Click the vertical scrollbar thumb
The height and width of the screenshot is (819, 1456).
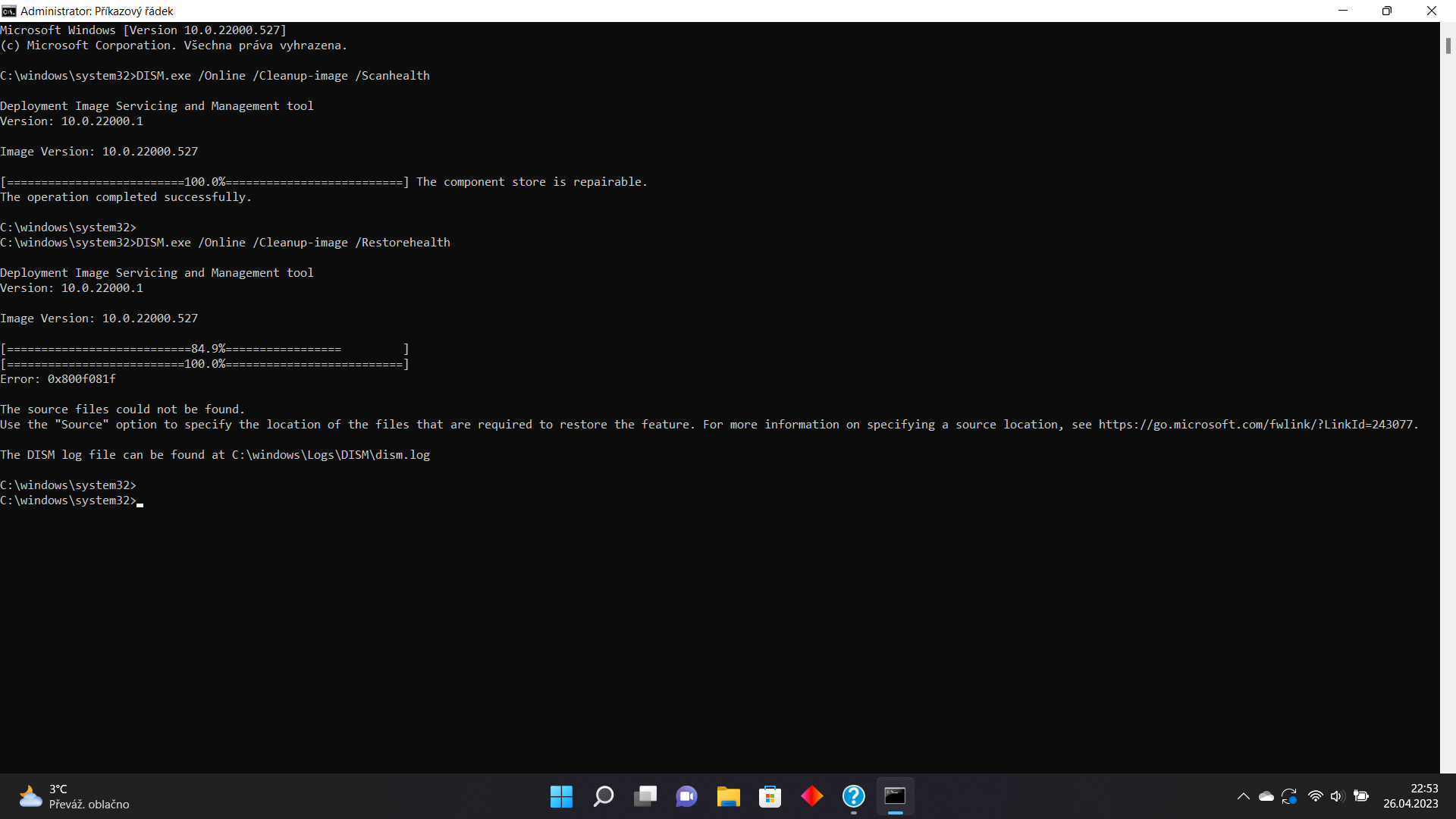(x=1448, y=45)
